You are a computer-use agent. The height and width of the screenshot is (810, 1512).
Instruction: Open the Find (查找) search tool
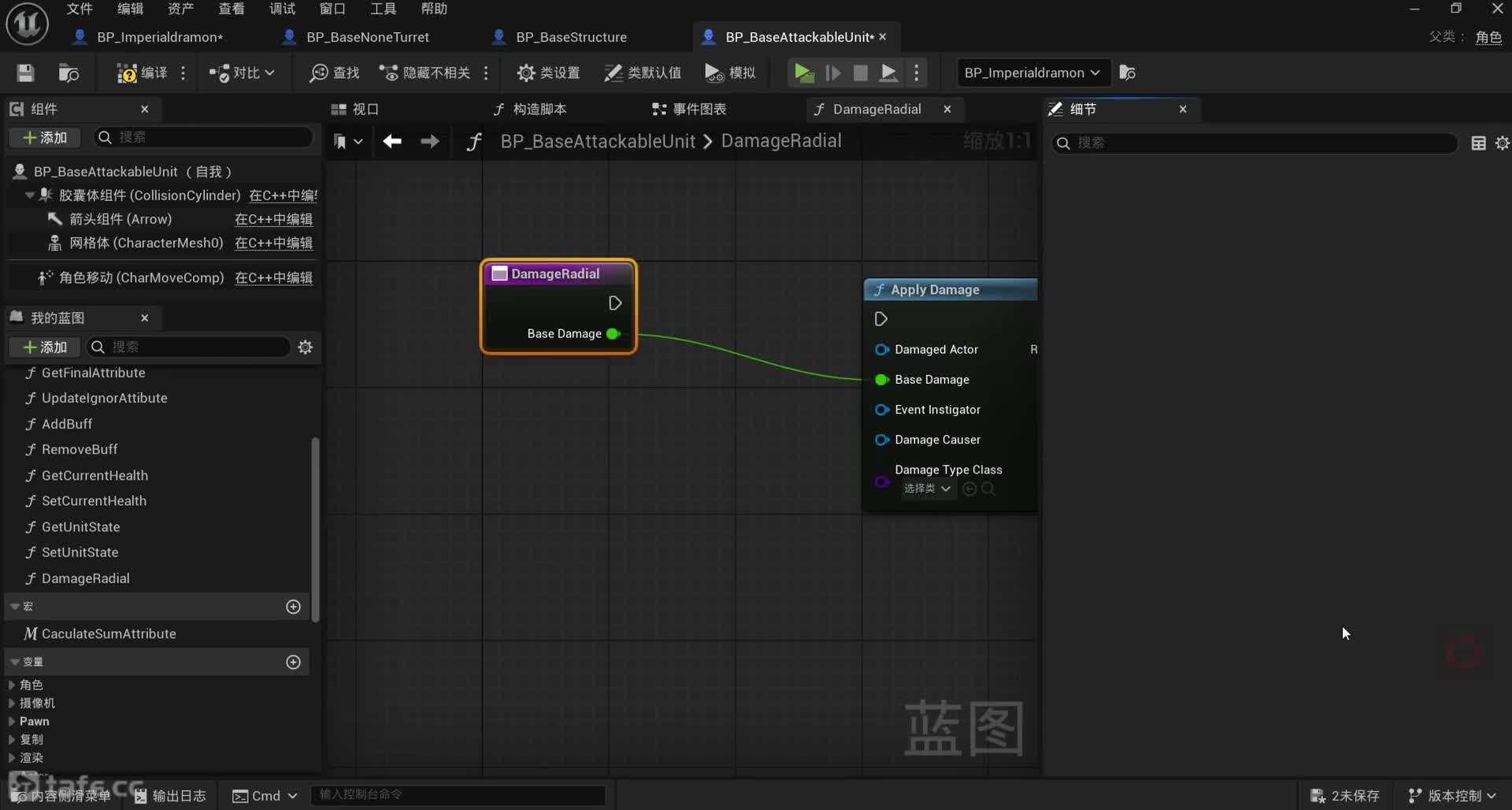[335, 72]
